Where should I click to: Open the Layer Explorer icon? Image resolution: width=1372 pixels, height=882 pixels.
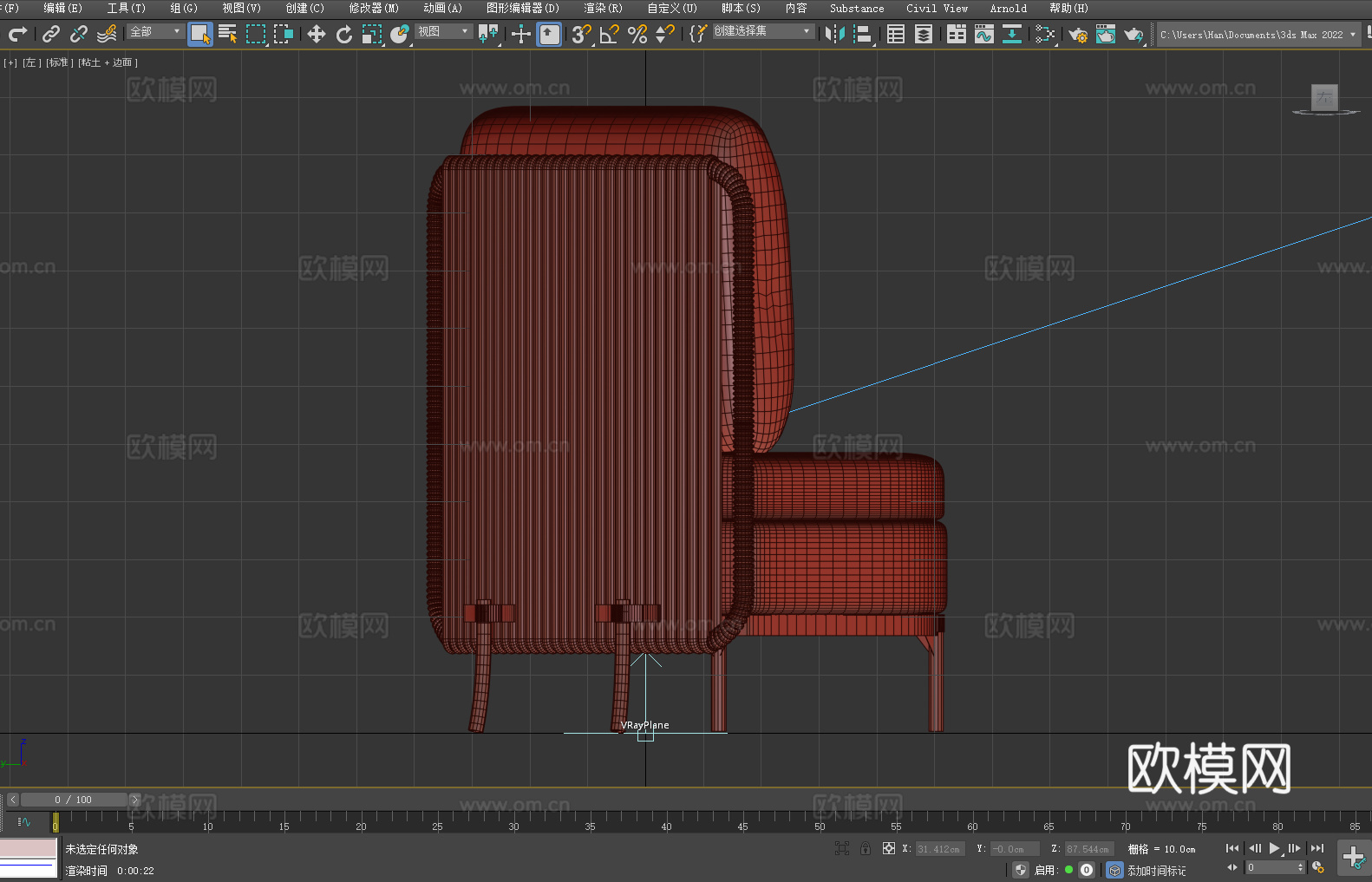pyautogui.click(x=924, y=34)
